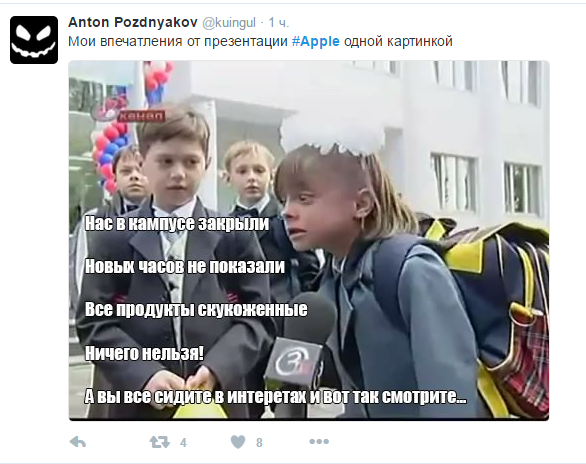
Task: Click the words "одной картинкой" in the tweet
Action: pos(398,41)
